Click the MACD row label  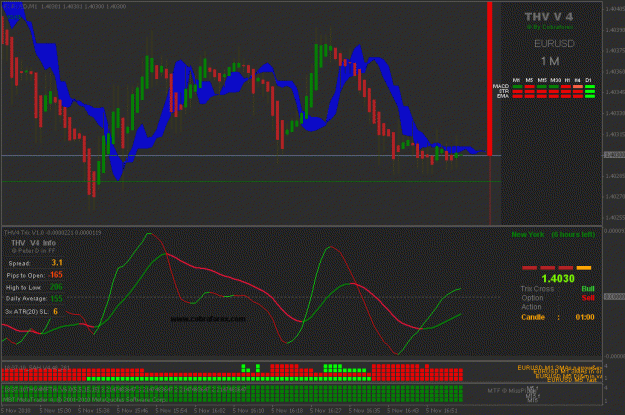501,86
